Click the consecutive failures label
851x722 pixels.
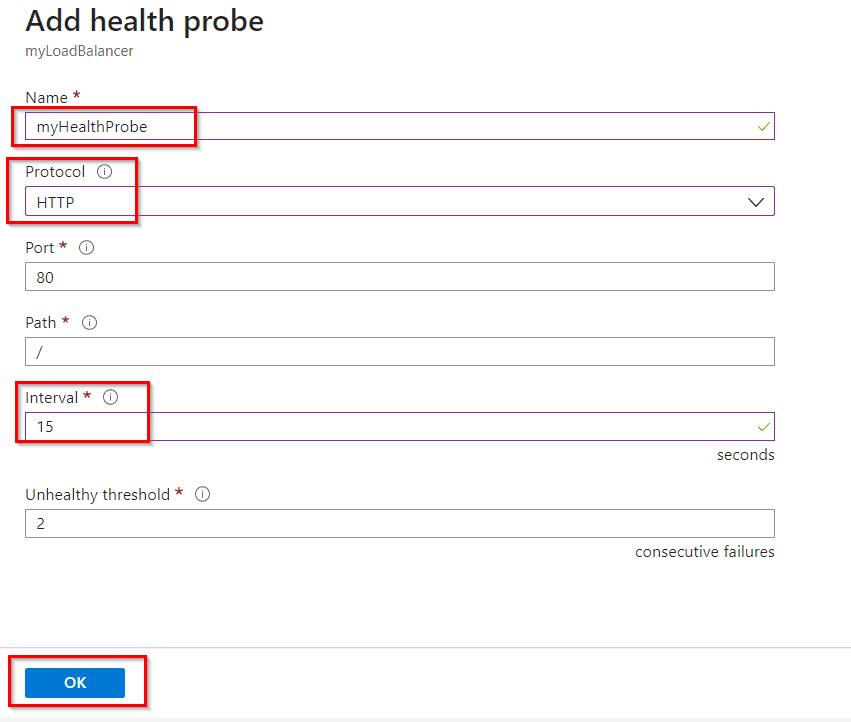[x=704, y=551]
